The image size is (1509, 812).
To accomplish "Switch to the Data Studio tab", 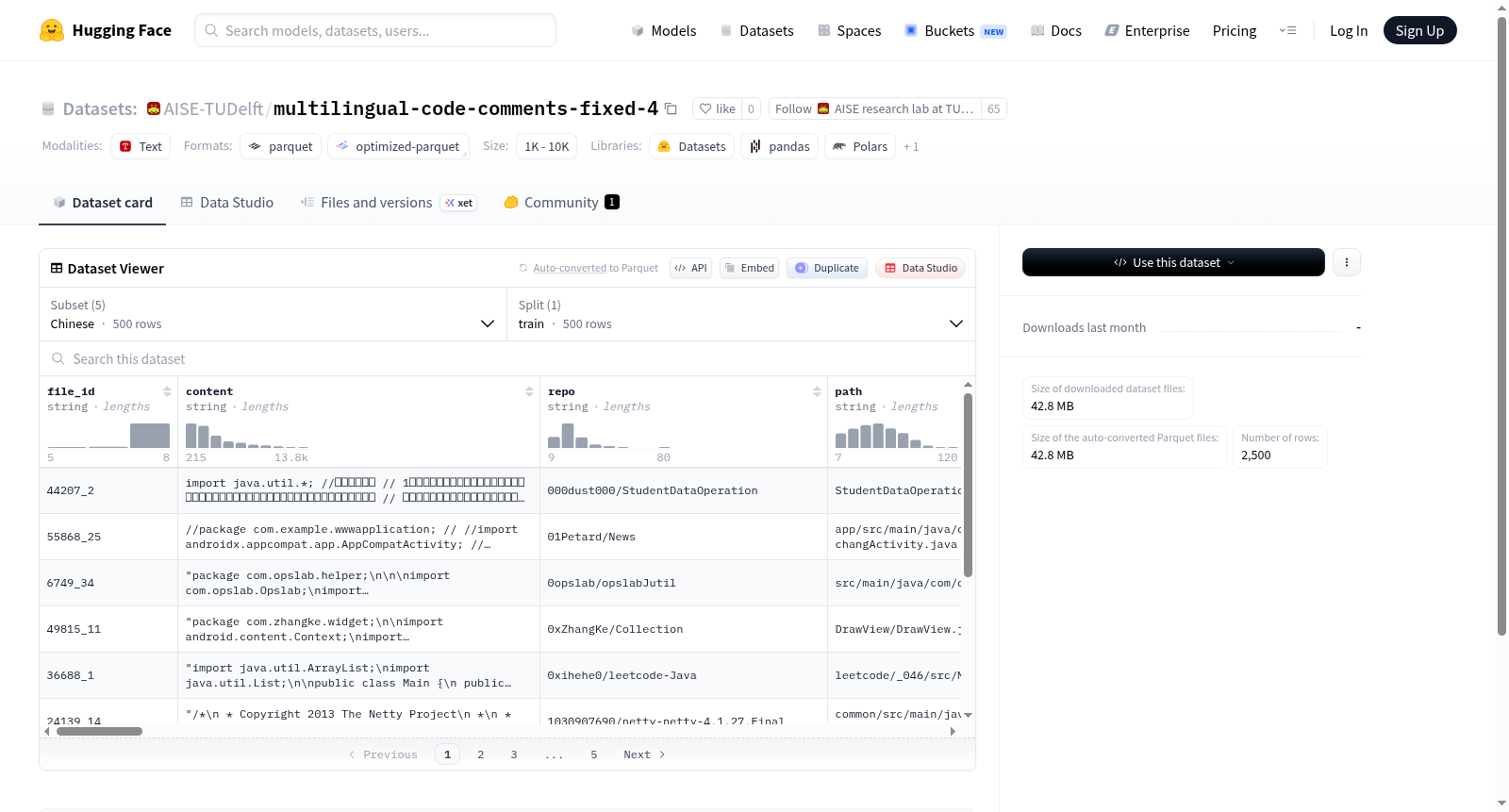I will coord(226,202).
